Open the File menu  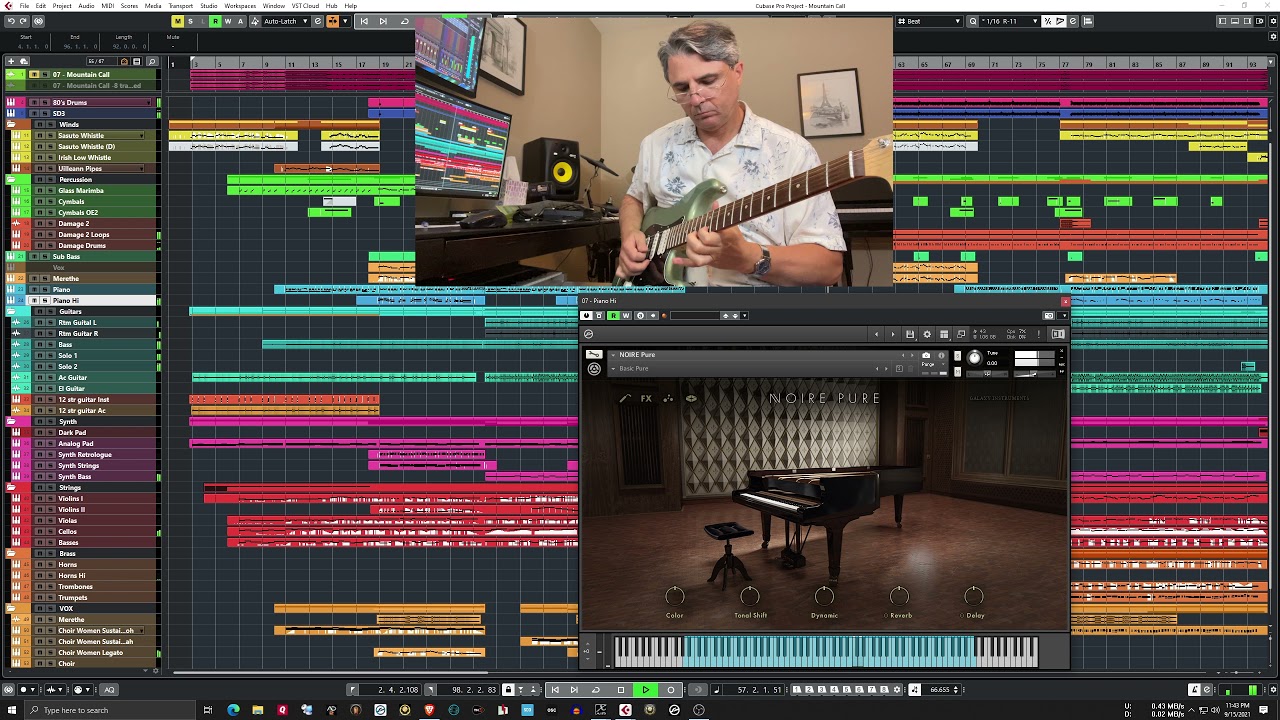pyautogui.click(x=24, y=6)
